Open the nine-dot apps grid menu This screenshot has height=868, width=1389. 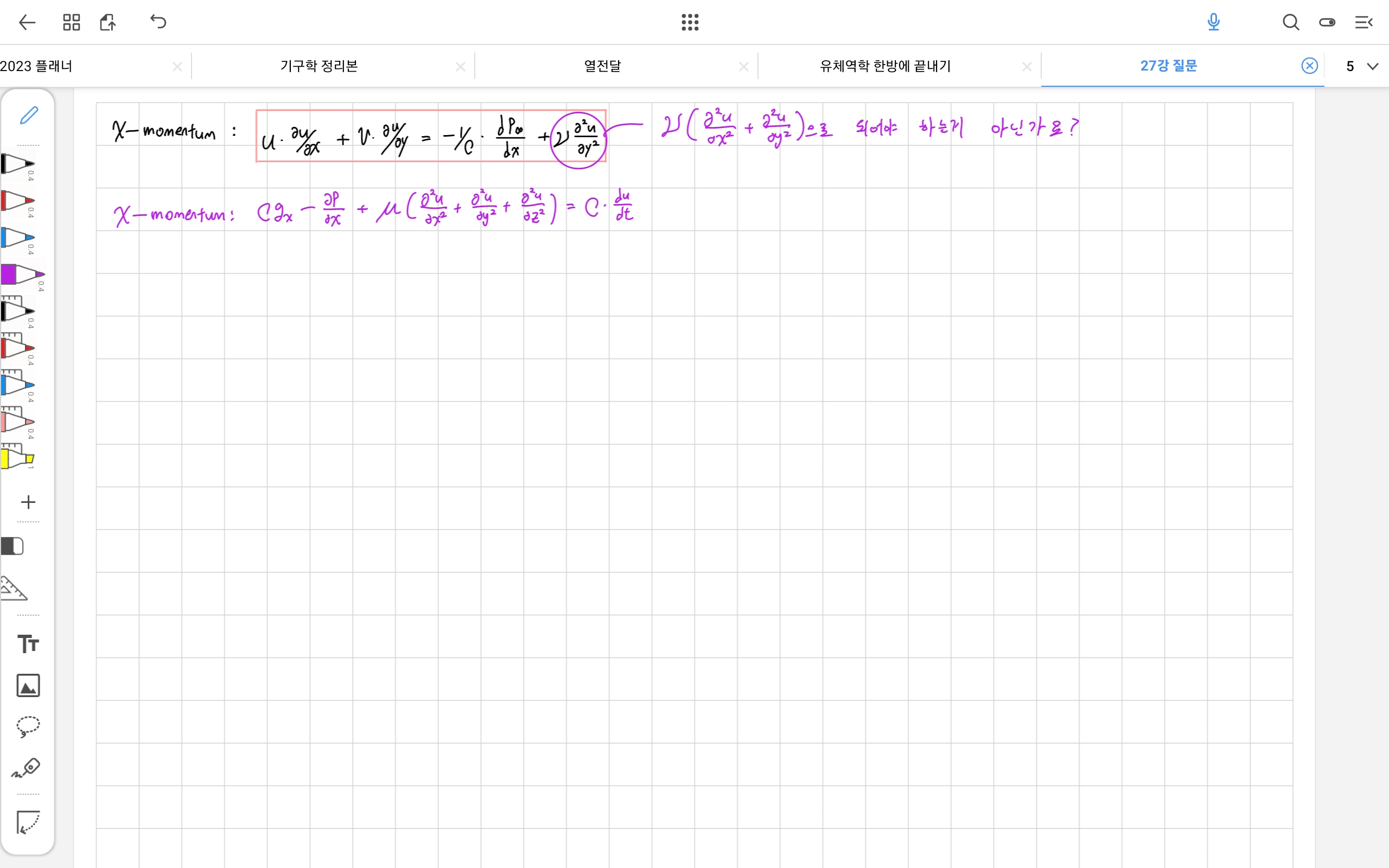(690, 22)
